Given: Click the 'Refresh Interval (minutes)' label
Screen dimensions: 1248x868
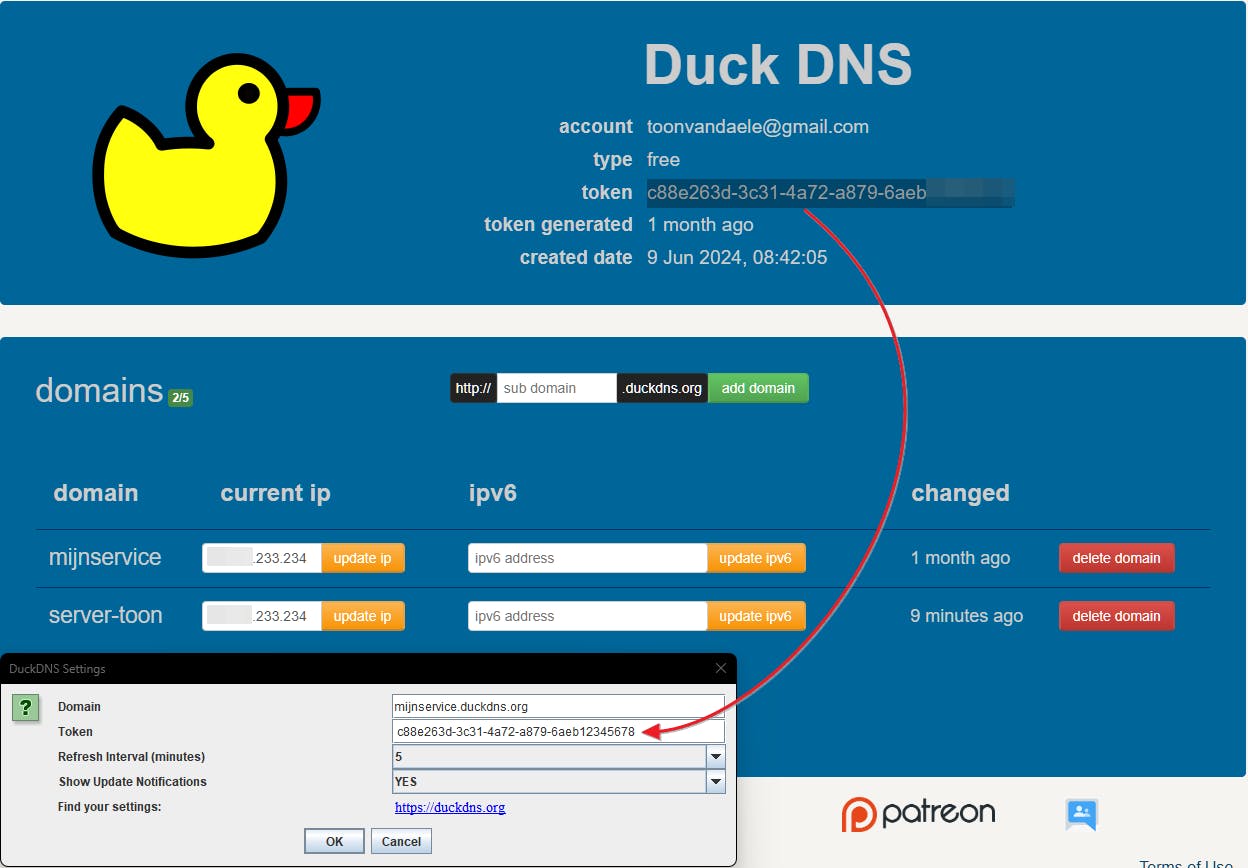Looking at the screenshot, I should [x=131, y=757].
